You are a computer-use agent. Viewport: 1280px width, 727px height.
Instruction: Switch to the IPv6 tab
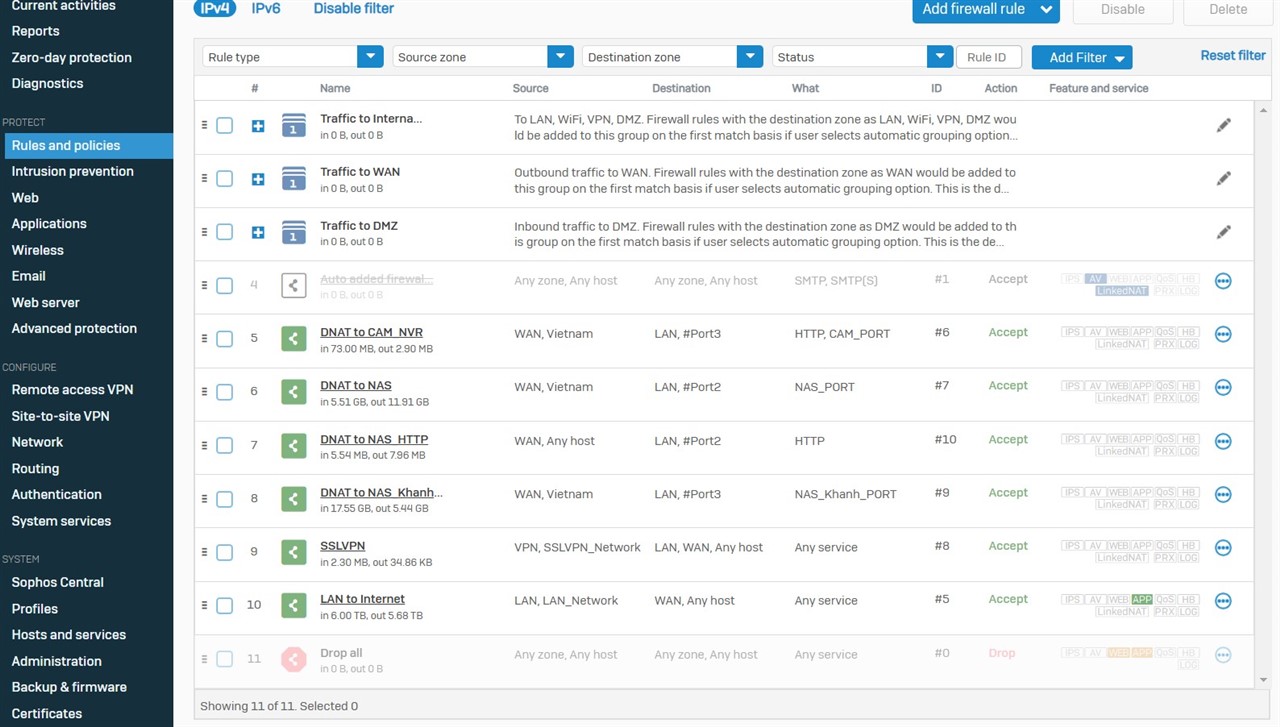[266, 9]
